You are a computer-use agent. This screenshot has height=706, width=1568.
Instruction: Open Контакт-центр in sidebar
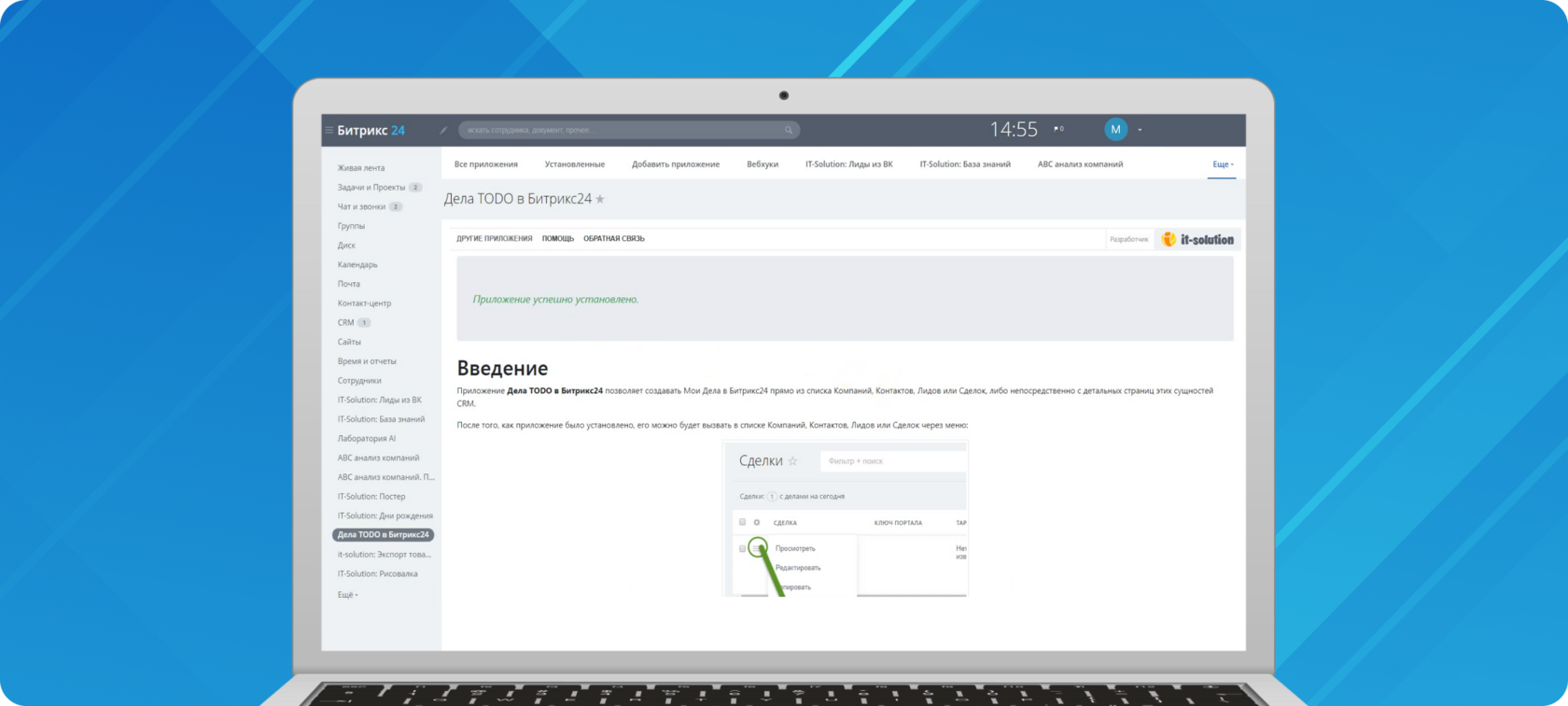click(x=364, y=304)
